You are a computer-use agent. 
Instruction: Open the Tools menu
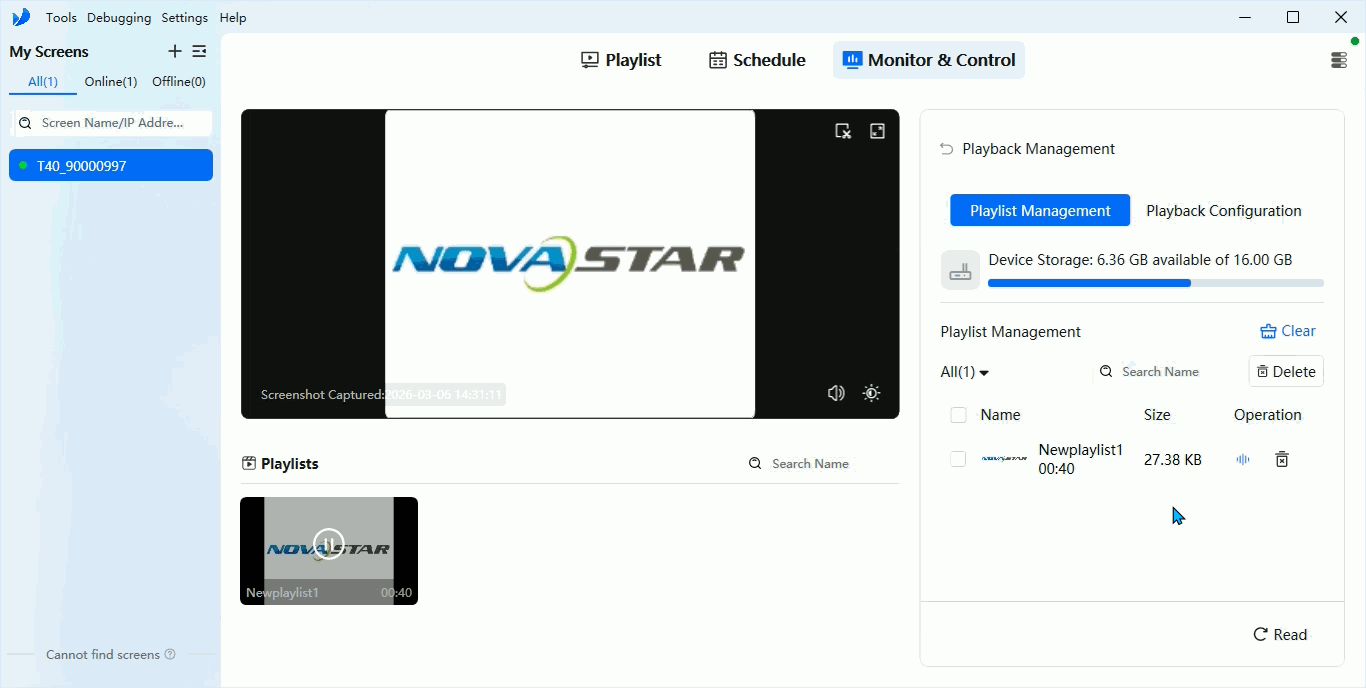pyautogui.click(x=61, y=18)
